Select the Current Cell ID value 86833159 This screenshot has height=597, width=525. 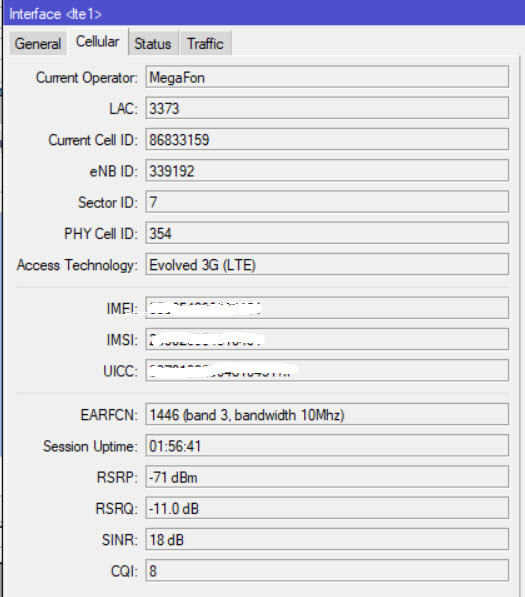(x=327, y=139)
